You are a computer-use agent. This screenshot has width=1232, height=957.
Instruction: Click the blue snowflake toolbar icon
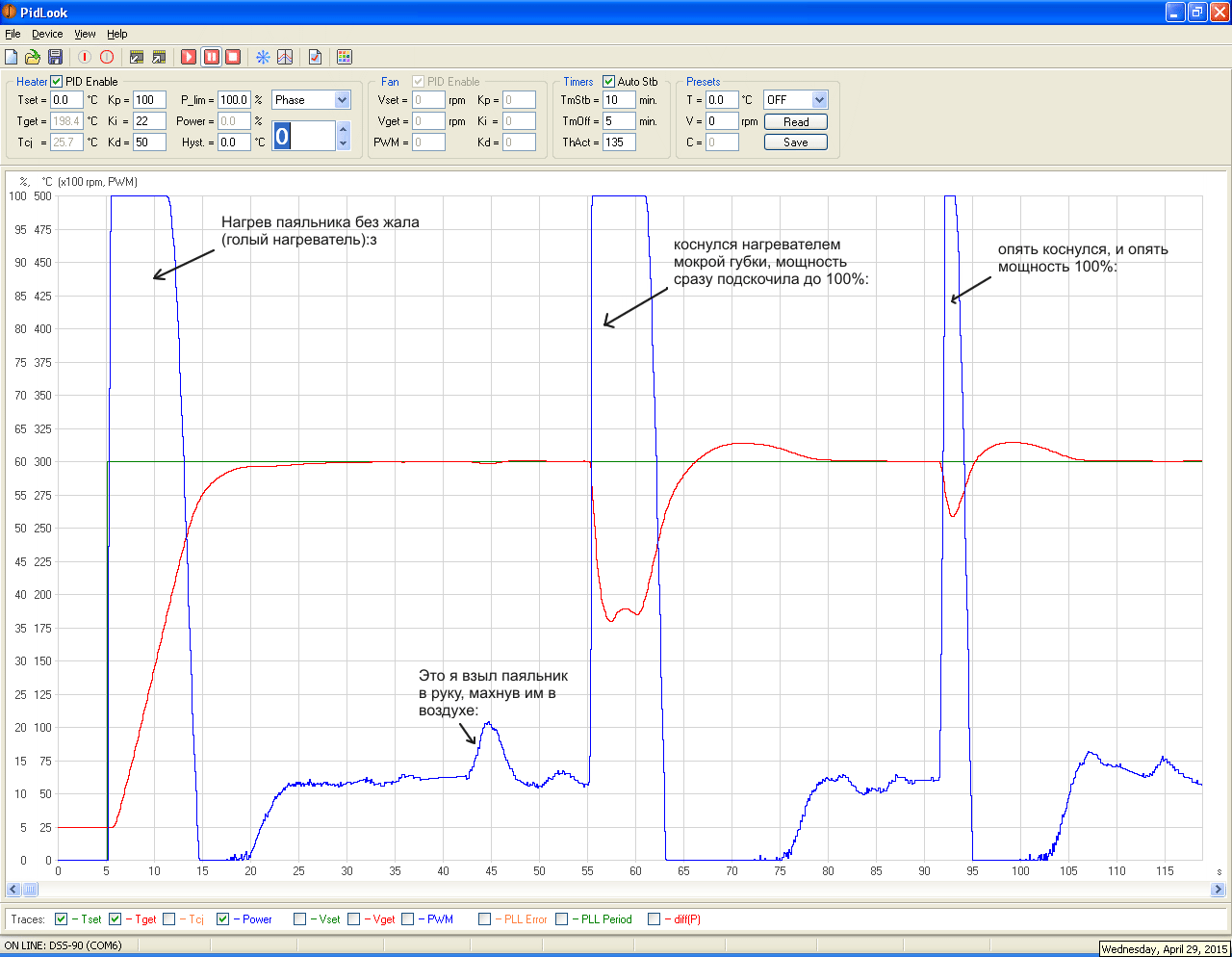pos(263,57)
